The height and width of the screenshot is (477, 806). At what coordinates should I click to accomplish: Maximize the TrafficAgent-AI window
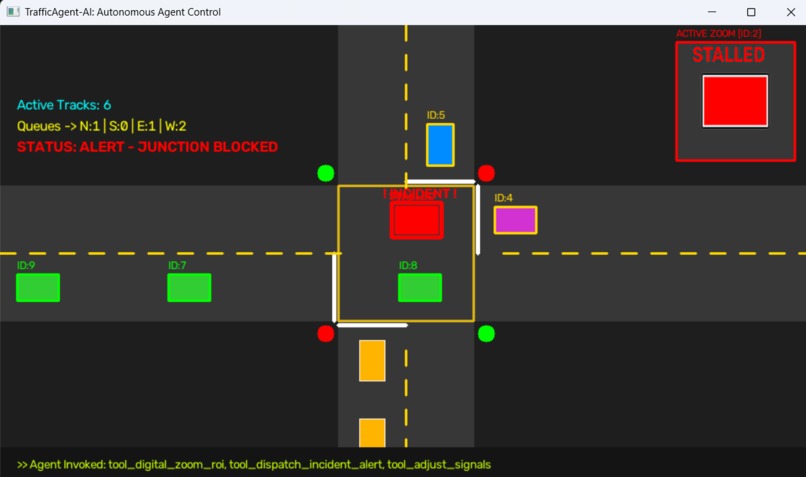click(751, 12)
